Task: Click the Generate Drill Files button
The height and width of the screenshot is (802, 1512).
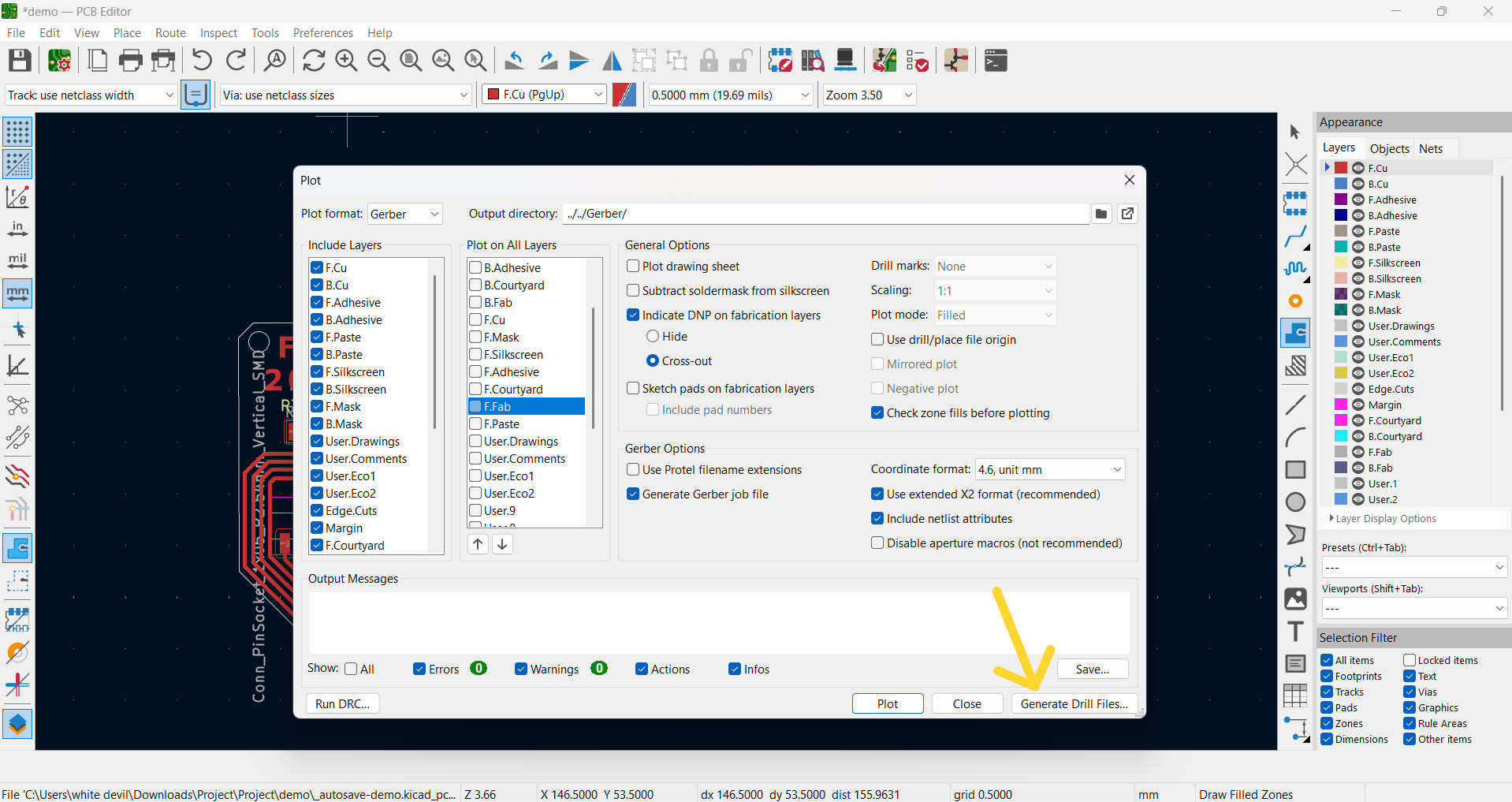Action: (x=1074, y=703)
